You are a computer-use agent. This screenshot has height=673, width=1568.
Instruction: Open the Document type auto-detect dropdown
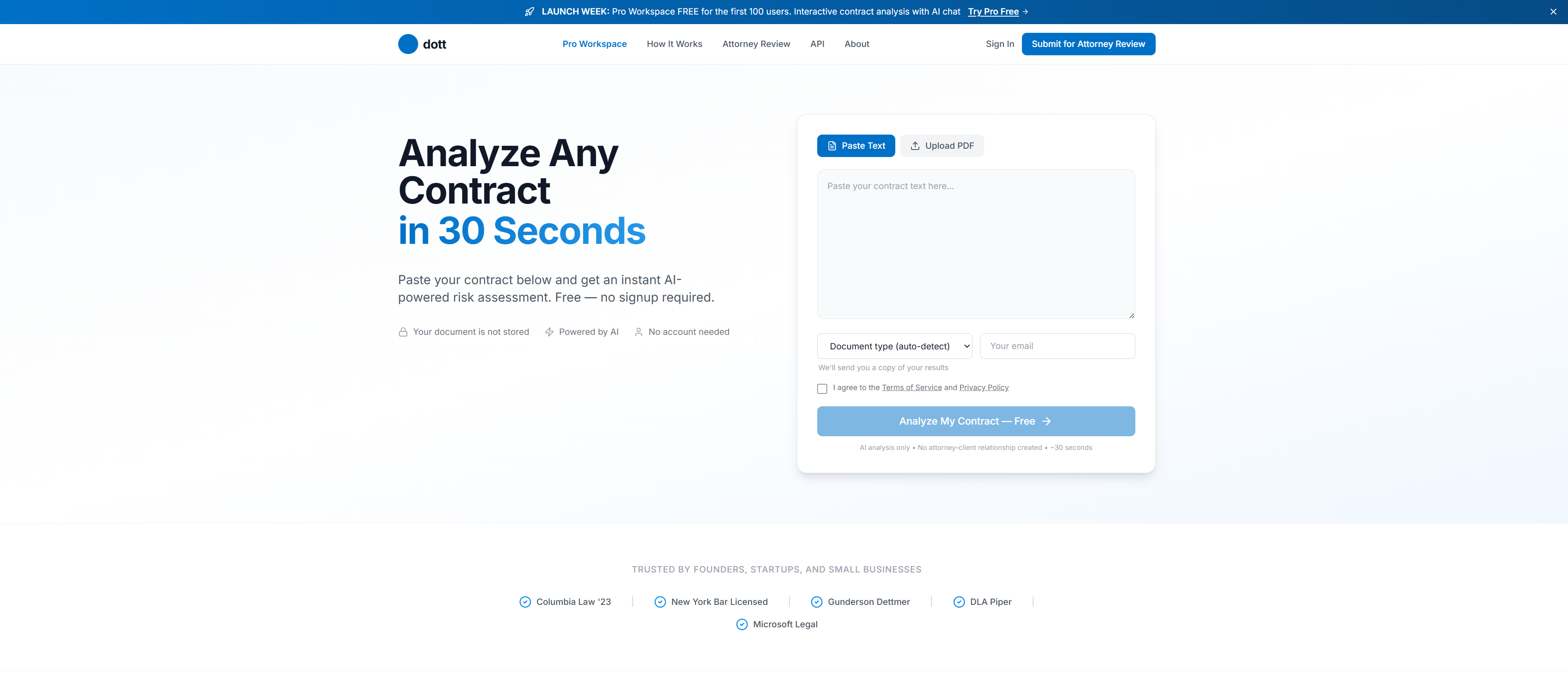(x=894, y=346)
